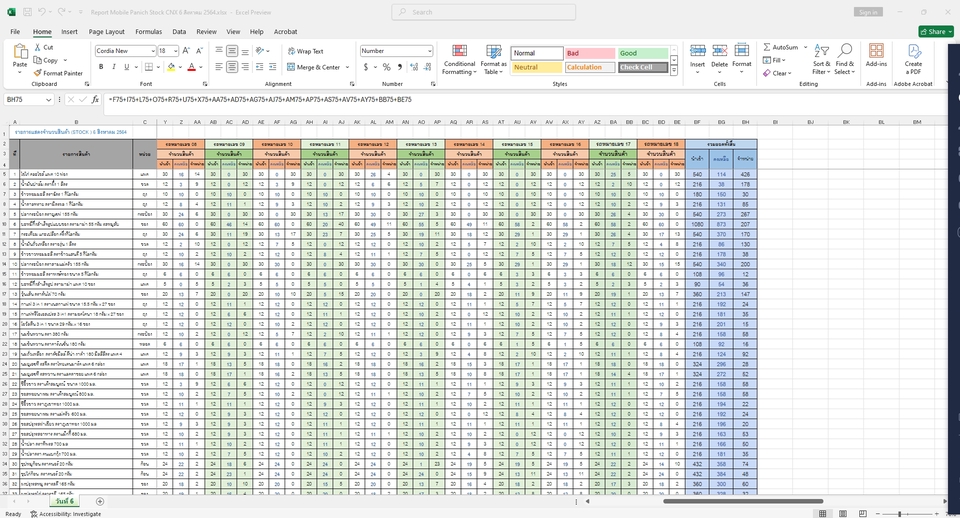Open the Number format dropdown
The image size is (960, 518).
pos(429,51)
